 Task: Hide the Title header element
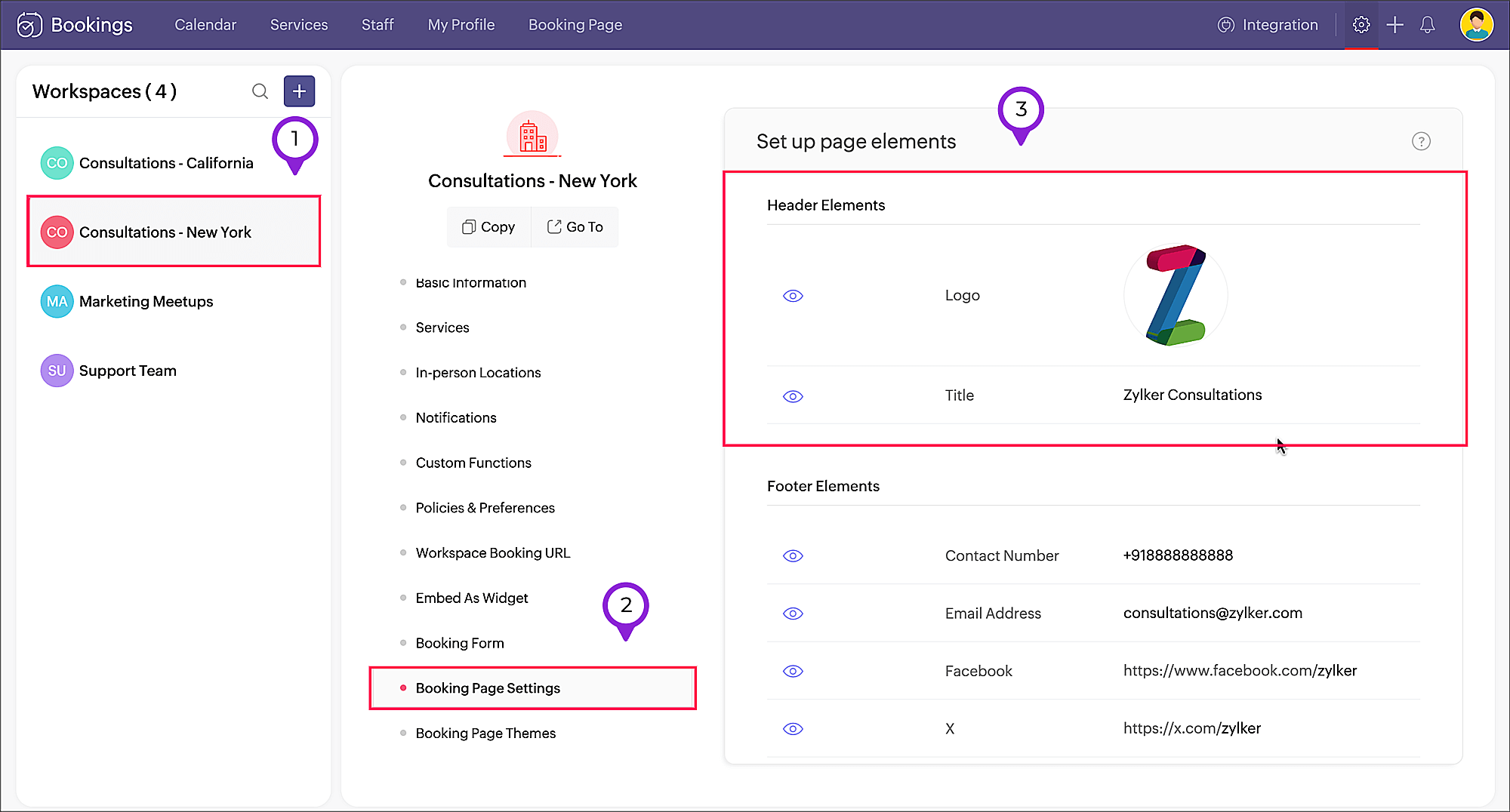point(793,396)
